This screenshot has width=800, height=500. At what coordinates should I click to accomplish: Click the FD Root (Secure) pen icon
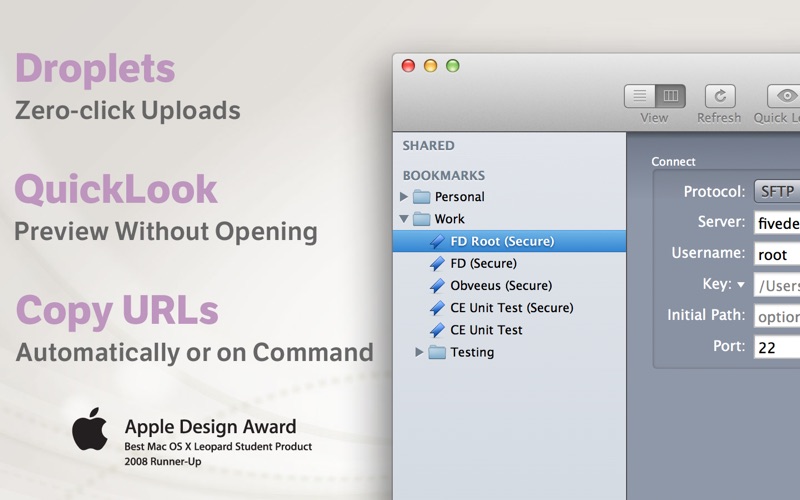click(437, 241)
